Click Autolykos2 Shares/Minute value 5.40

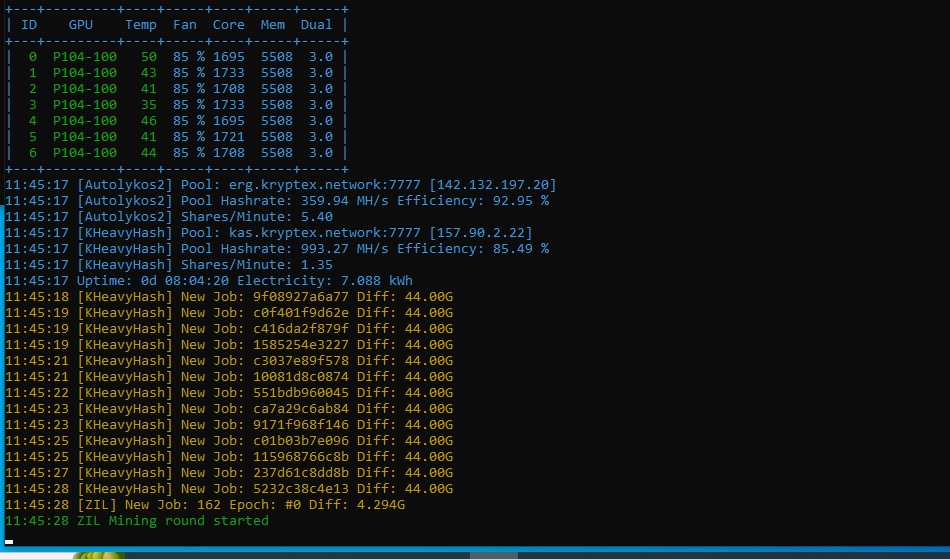(x=316, y=217)
